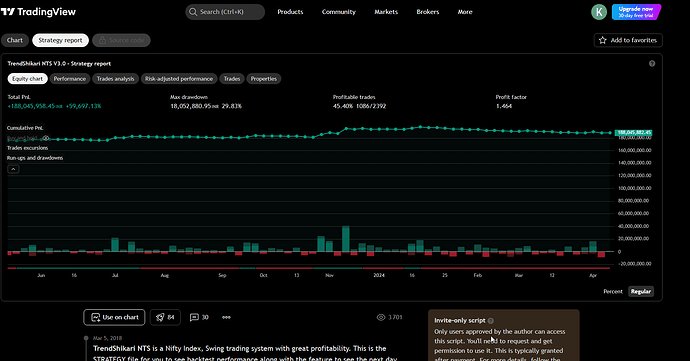The image size is (690, 361).
Task: Toggle the Cumulative PnL series
Action: tap(25, 128)
